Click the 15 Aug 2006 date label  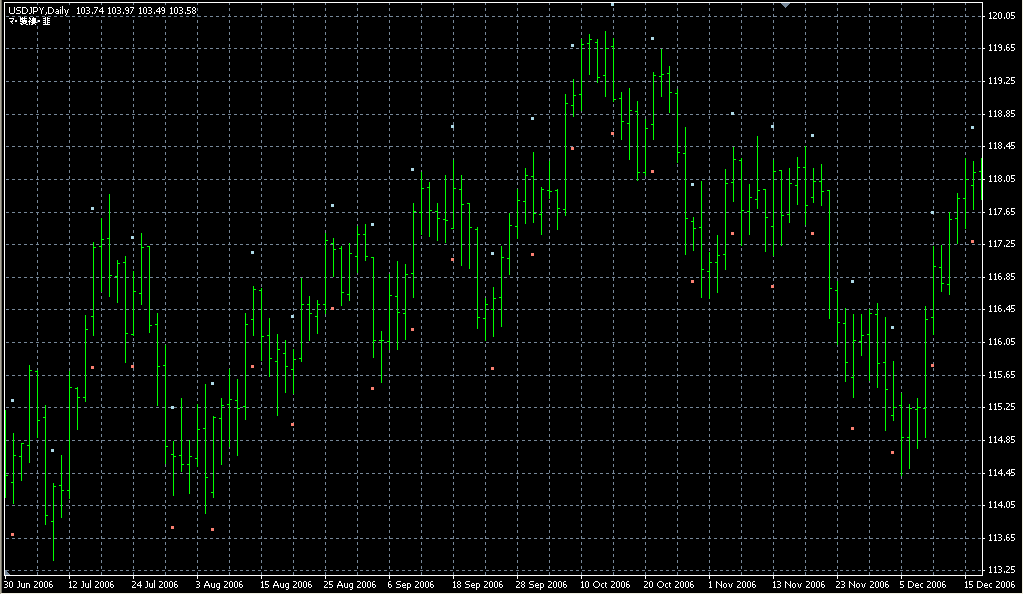(285, 585)
